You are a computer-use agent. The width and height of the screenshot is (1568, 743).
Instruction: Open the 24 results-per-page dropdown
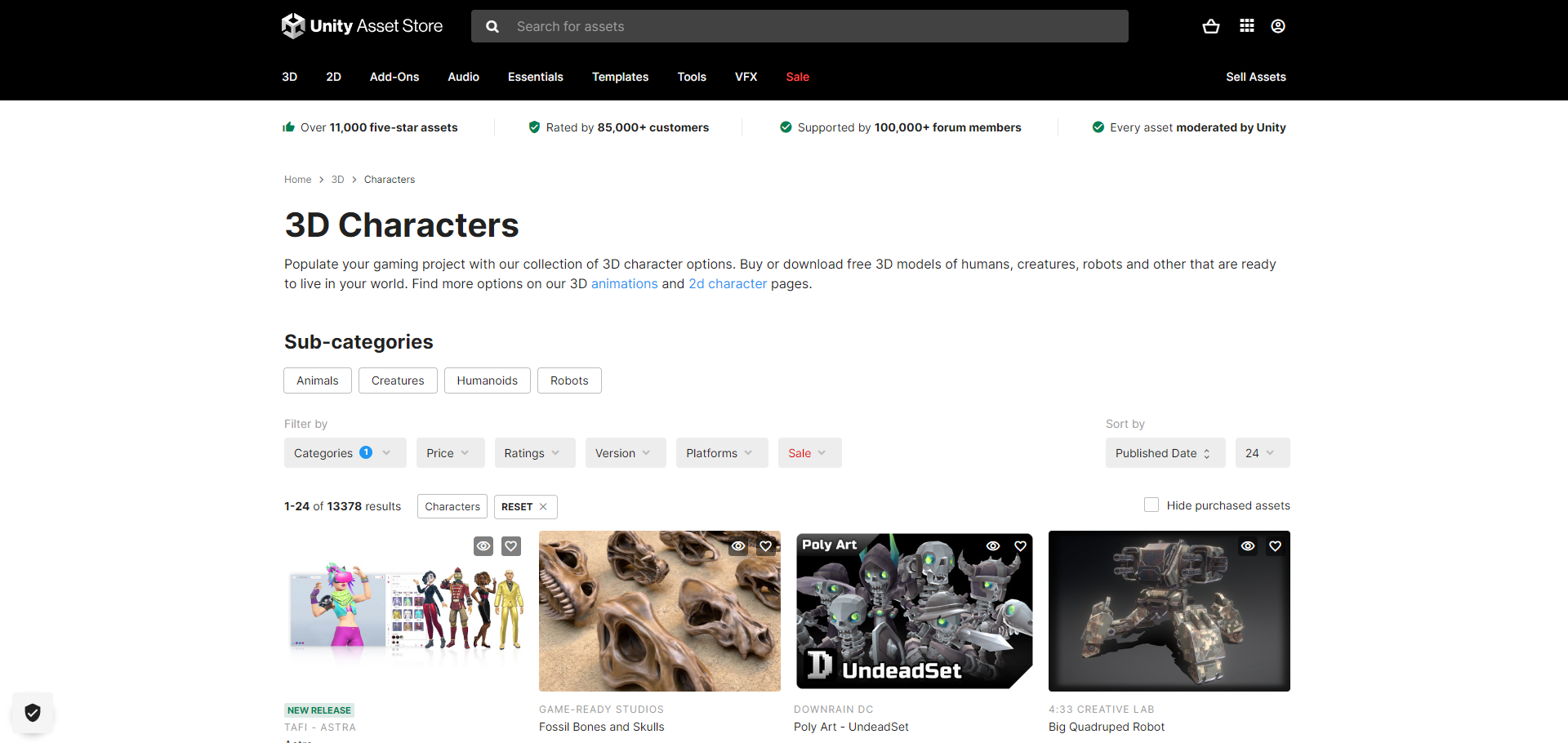pos(1263,453)
